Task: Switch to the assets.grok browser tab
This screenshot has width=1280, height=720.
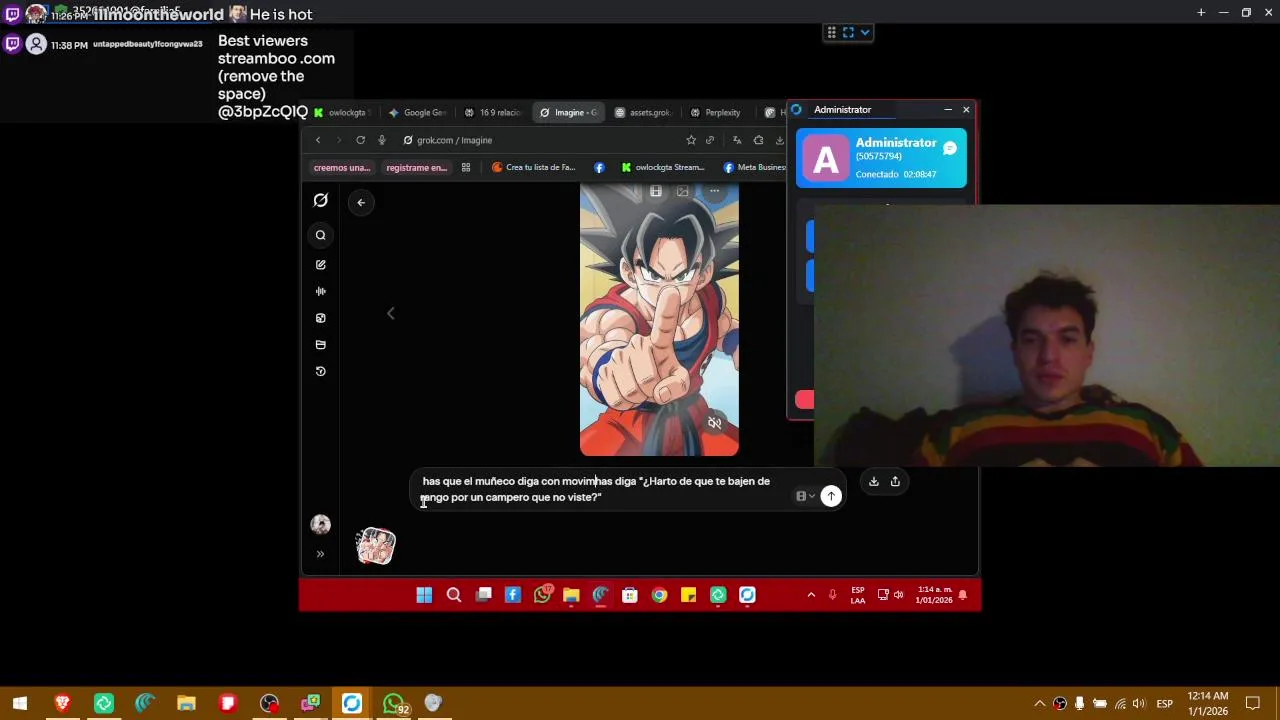Action: click(643, 113)
